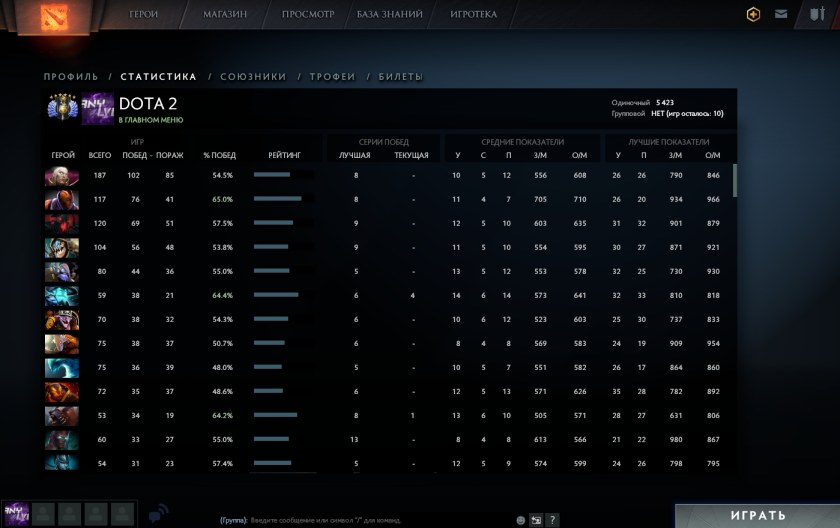The image size is (840, 528).
Task: Select hero portrait in the 54-games row
Action: 62,463
